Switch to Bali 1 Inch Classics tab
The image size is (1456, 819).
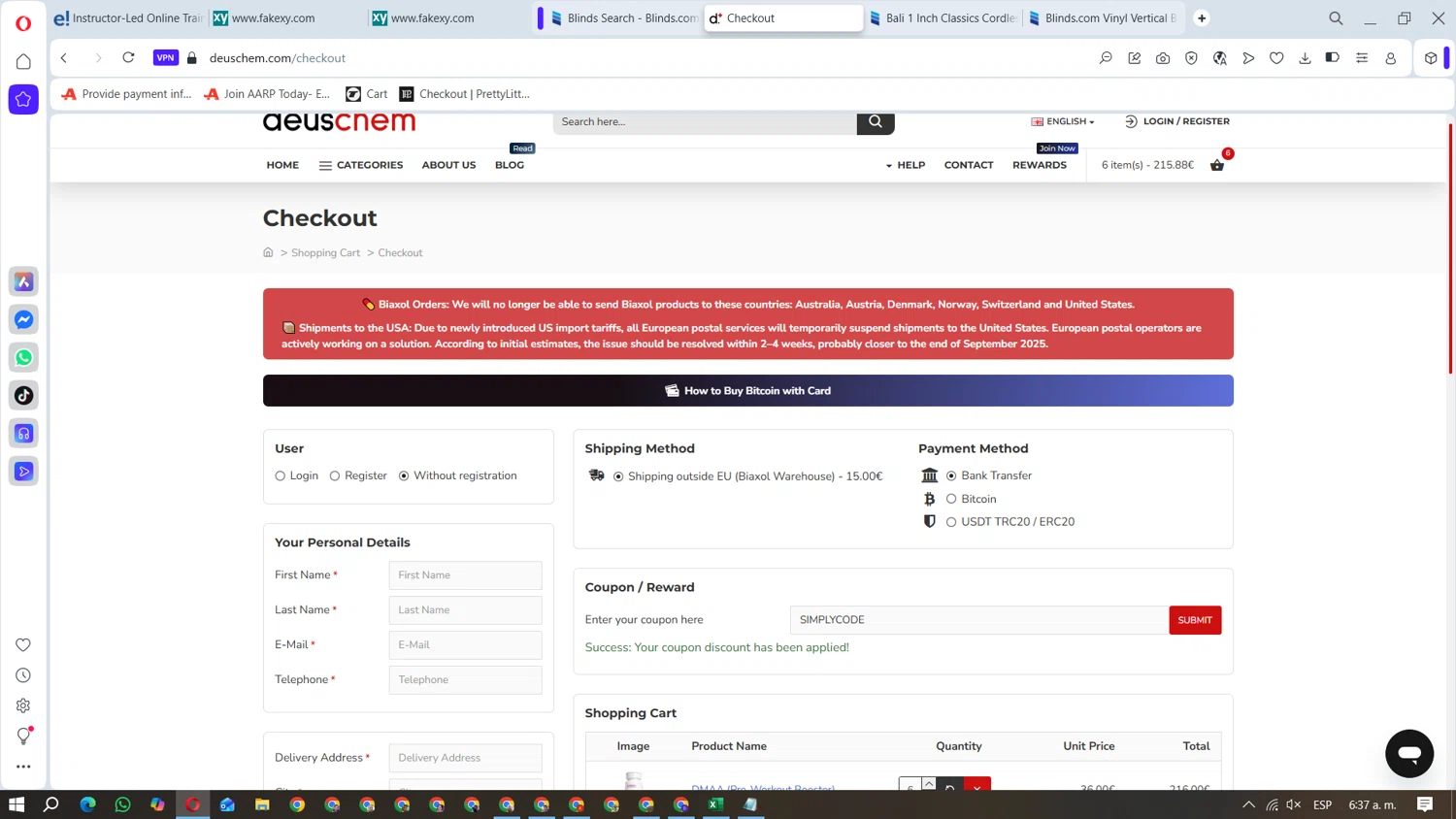(942, 18)
